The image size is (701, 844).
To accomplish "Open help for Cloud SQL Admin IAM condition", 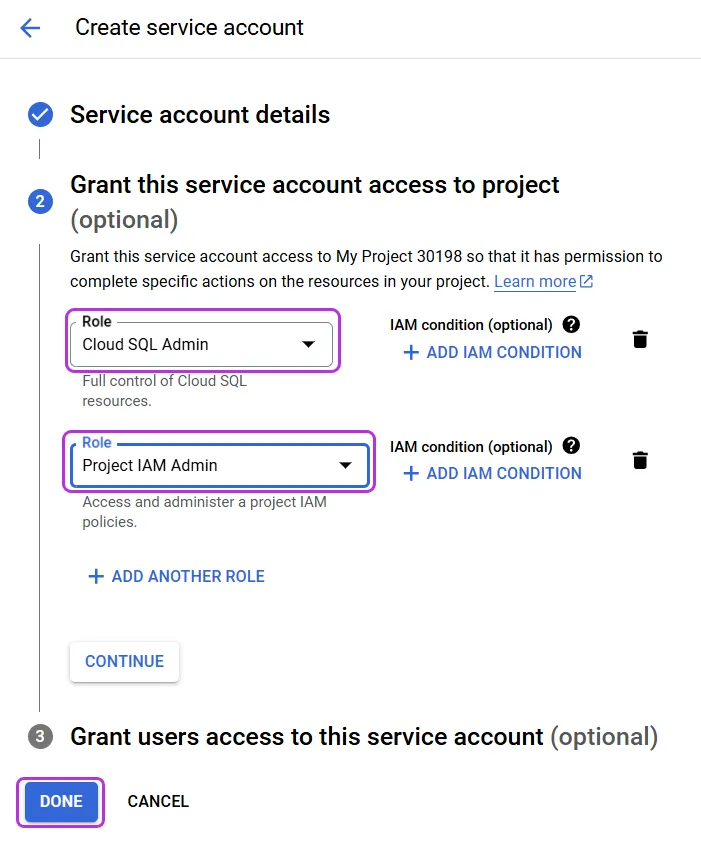I will click(x=571, y=325).
